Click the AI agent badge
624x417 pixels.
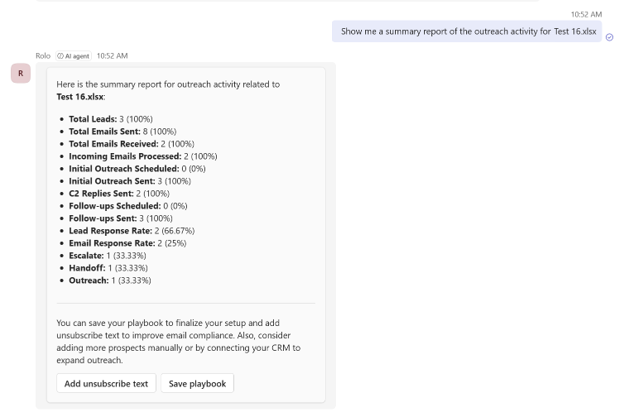pos(74,56)
